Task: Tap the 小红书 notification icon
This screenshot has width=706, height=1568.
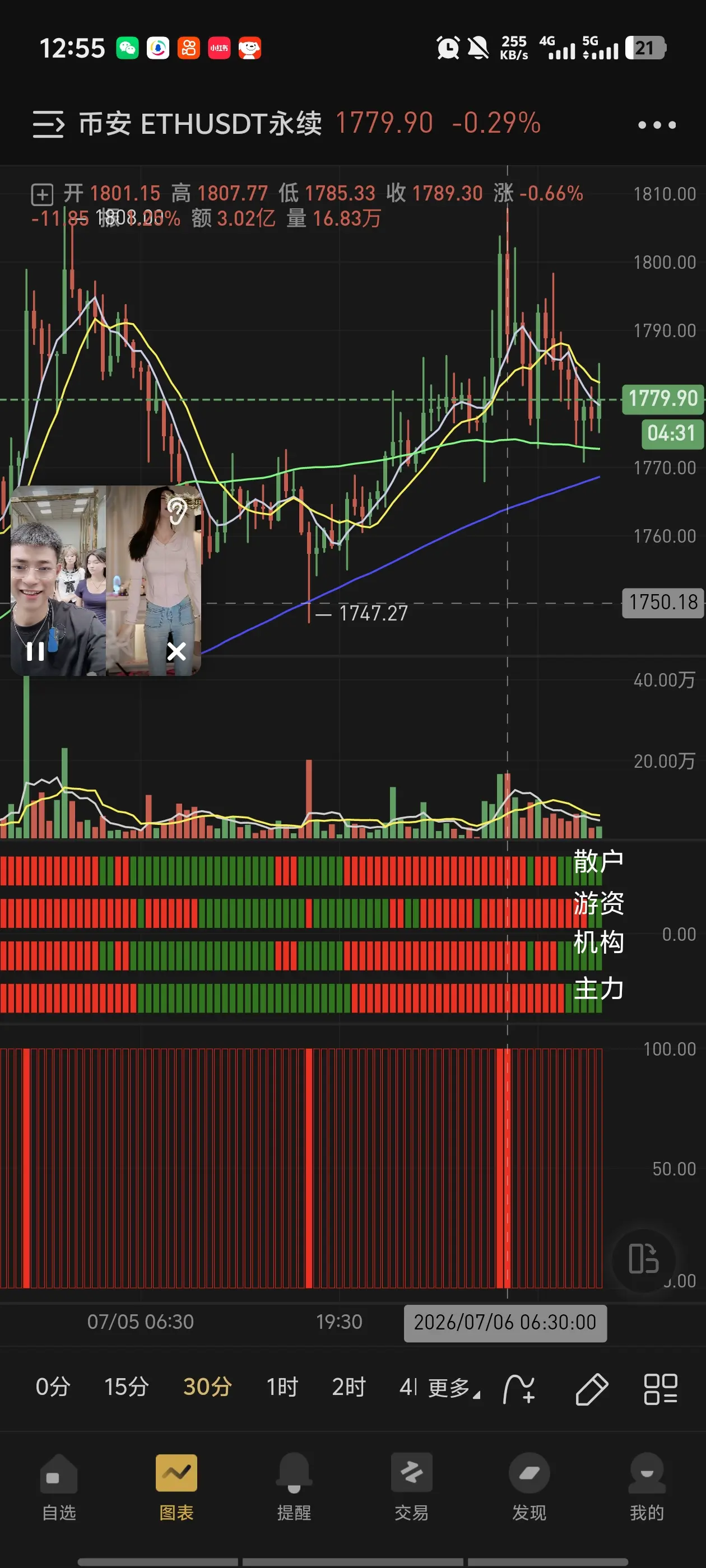Action: pos(219,48)
